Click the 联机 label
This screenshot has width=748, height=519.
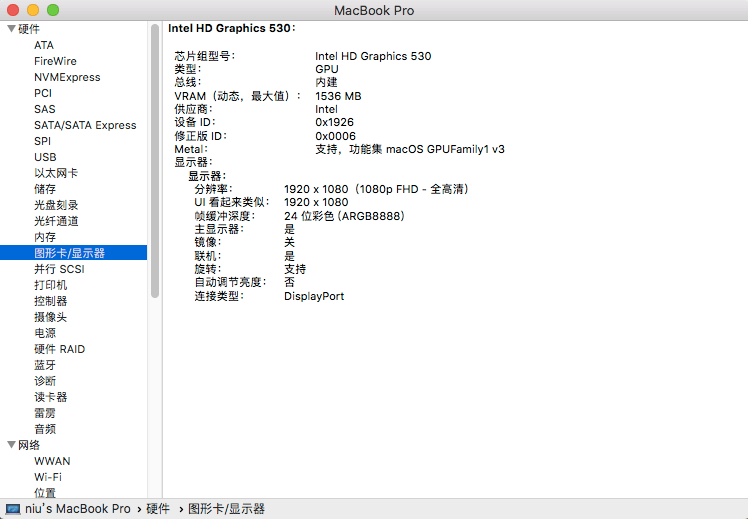pyautogui.click(x=208, y=256)
